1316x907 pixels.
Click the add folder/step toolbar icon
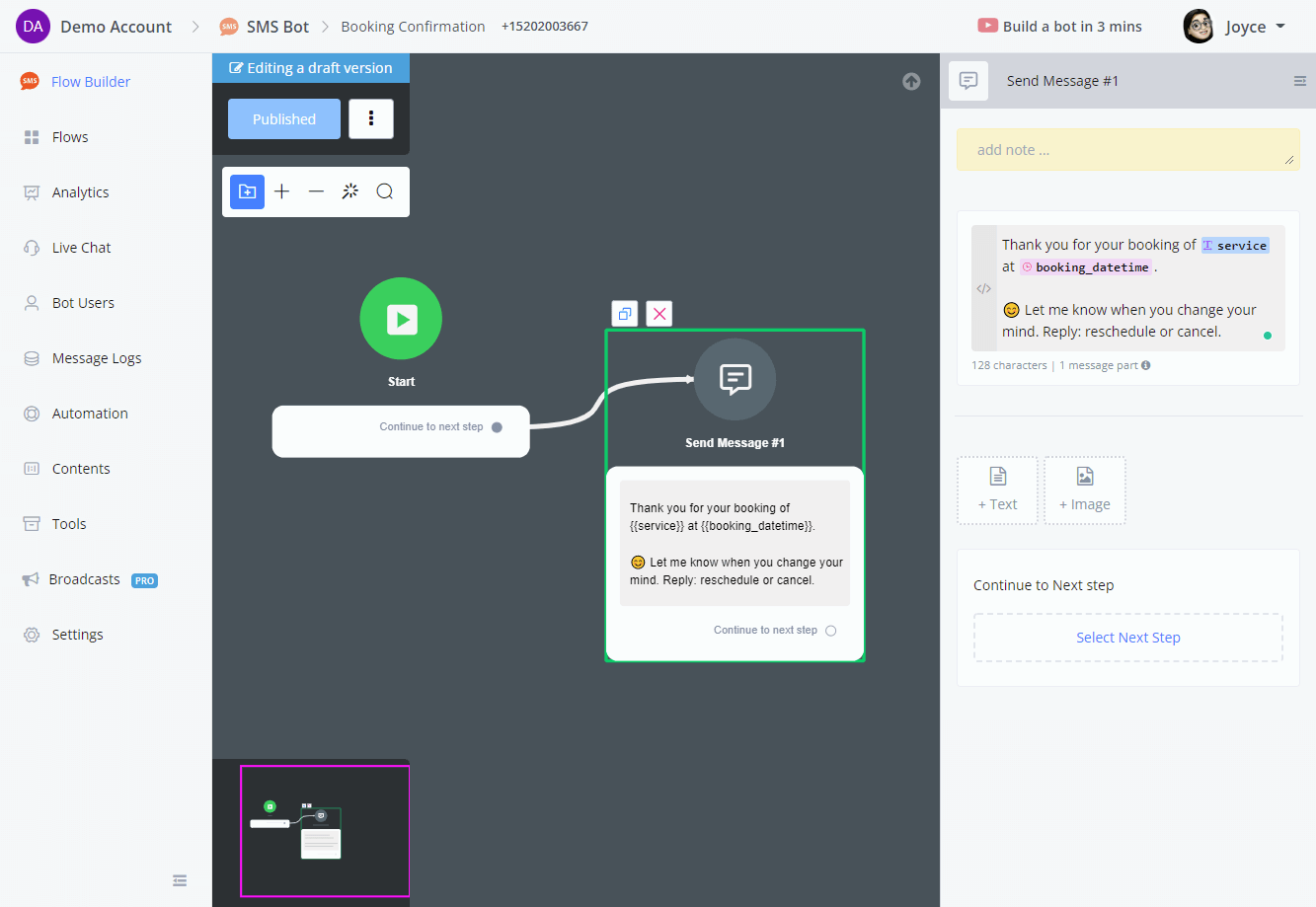248,191
